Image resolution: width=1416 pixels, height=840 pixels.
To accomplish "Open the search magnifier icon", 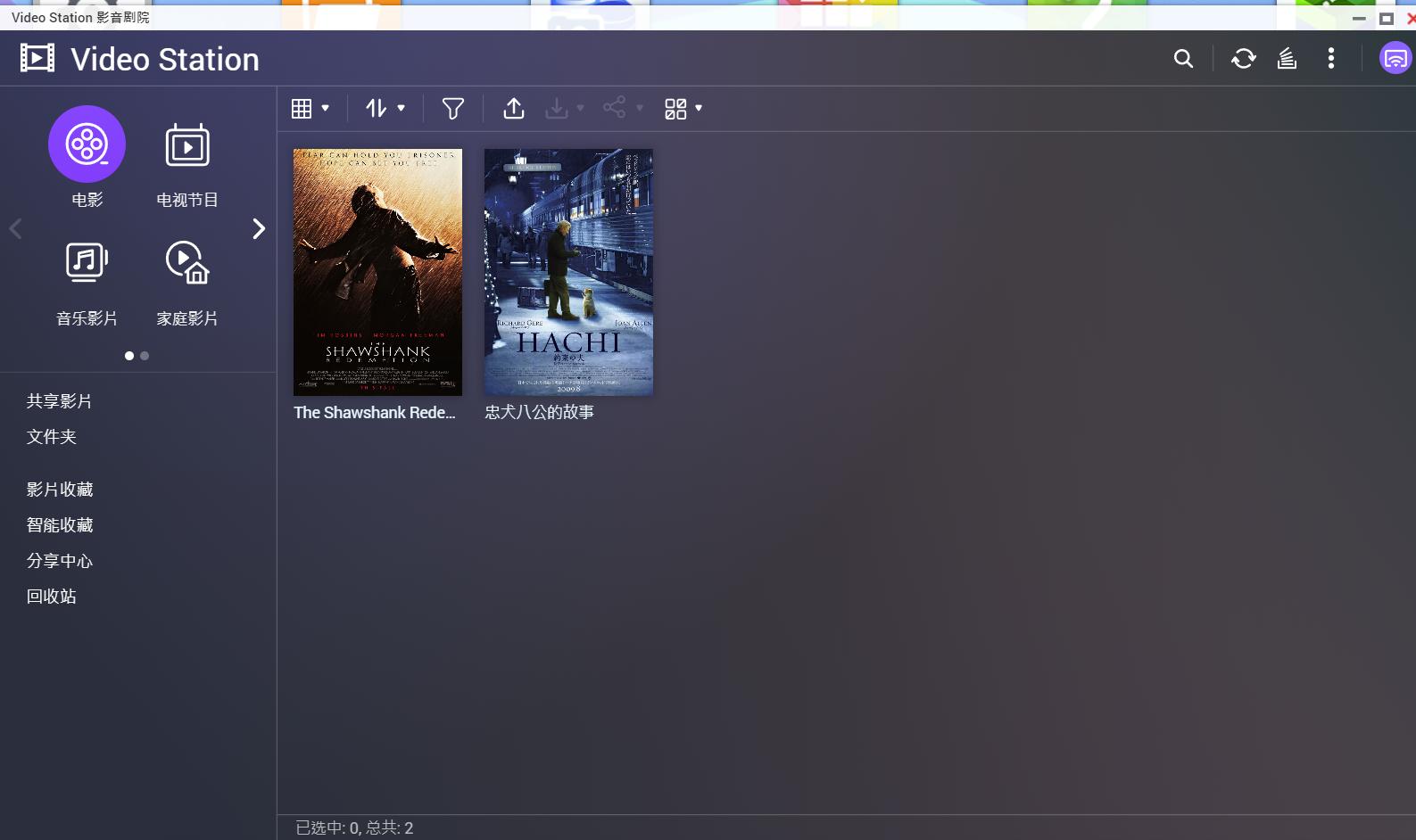I will (x=1183, y=59).
